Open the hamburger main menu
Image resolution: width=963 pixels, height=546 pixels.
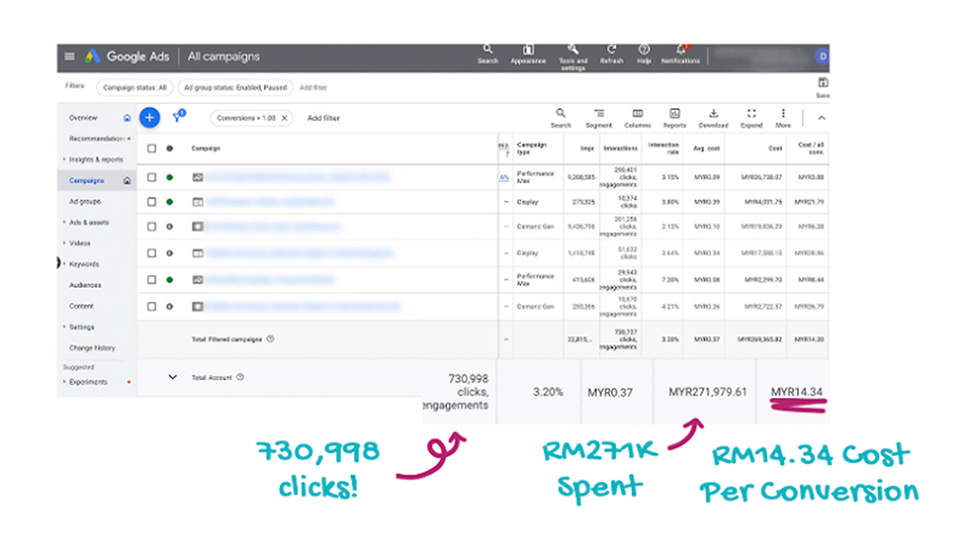tap(69, 57)
